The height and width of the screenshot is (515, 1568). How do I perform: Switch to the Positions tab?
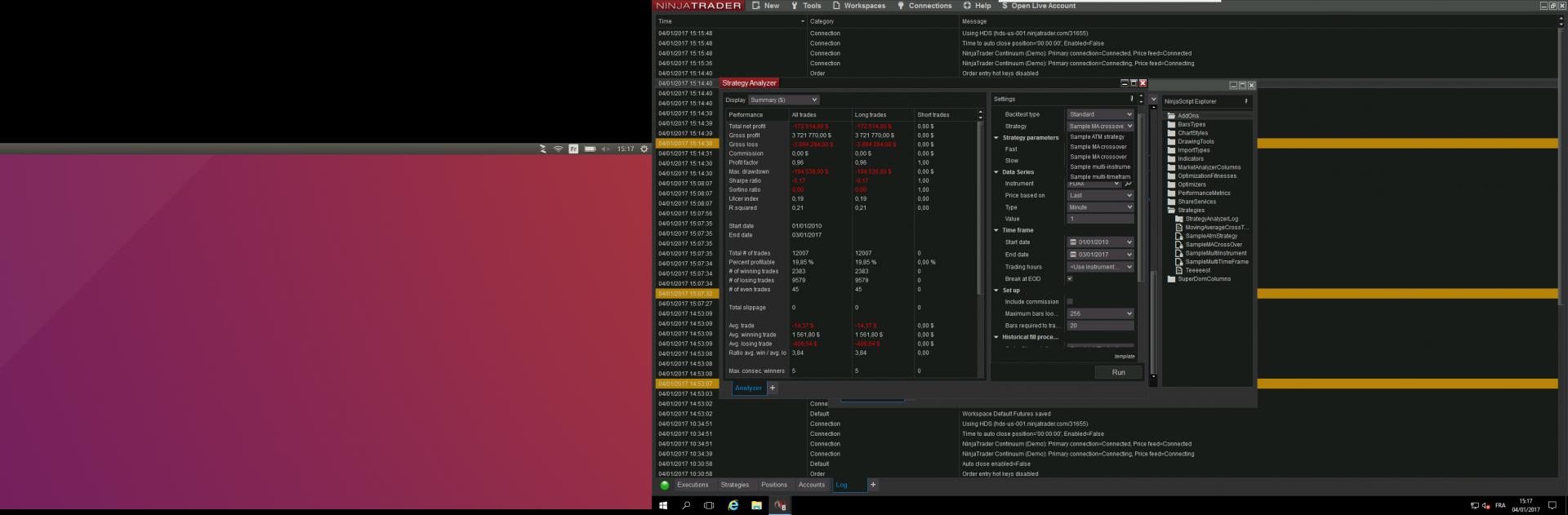(774, 485)
